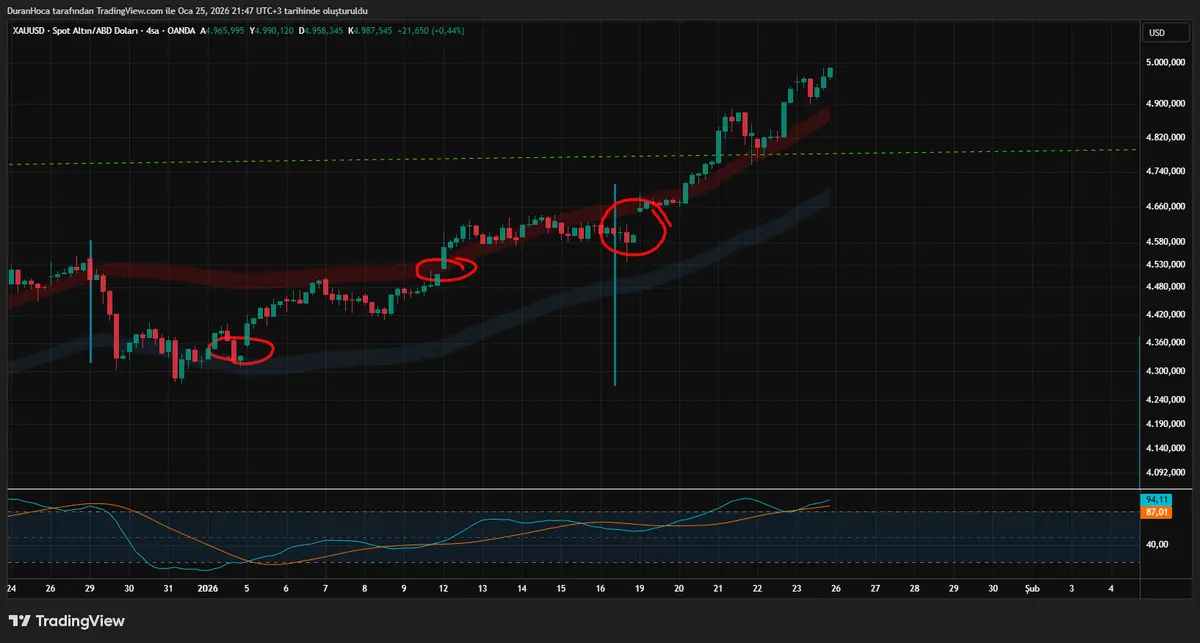This screenshot has width=1200, height=643.
Task: Click the 27 date label on time axis
Action: (875, 589)
